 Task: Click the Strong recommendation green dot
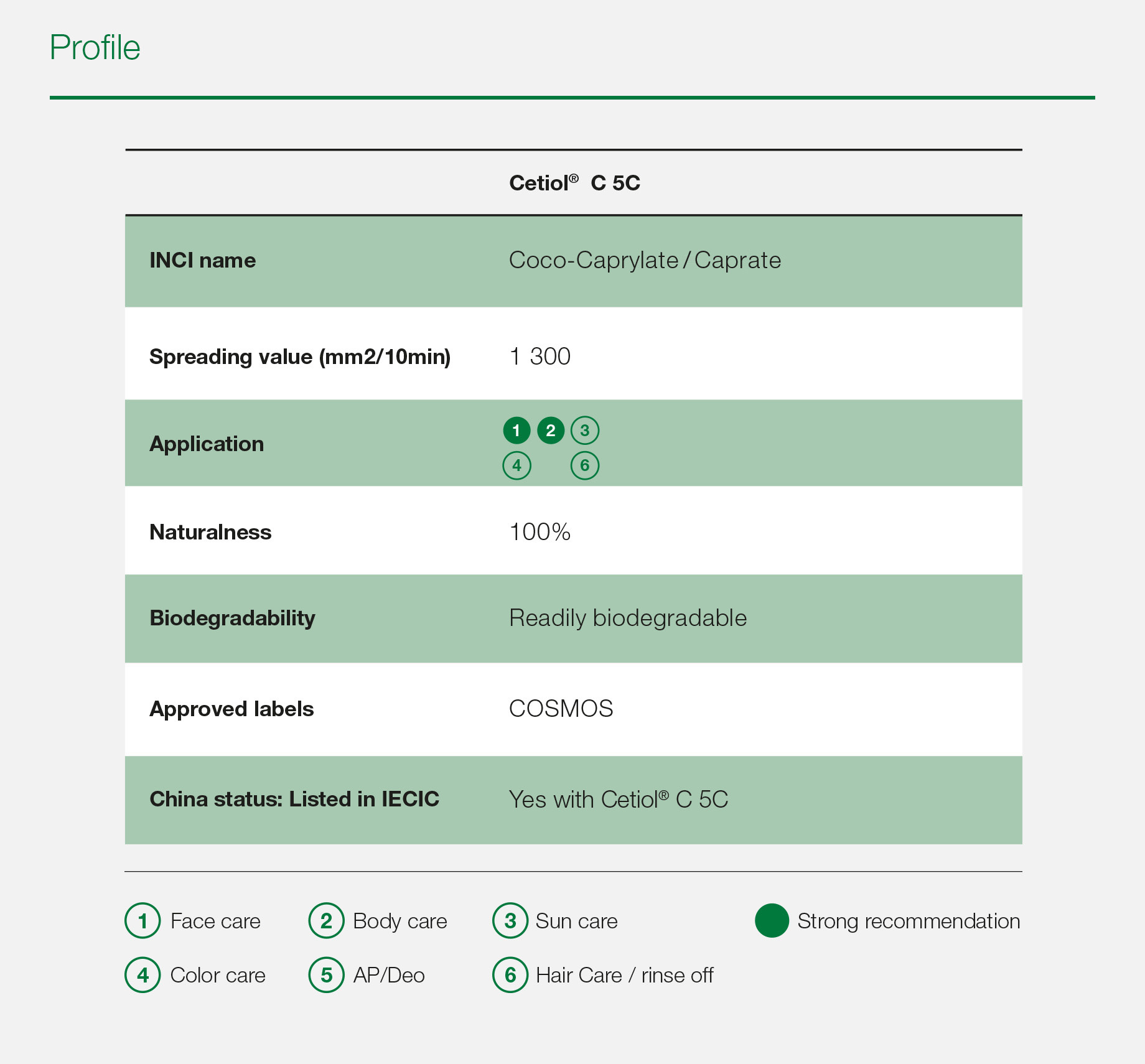[772, 921]
